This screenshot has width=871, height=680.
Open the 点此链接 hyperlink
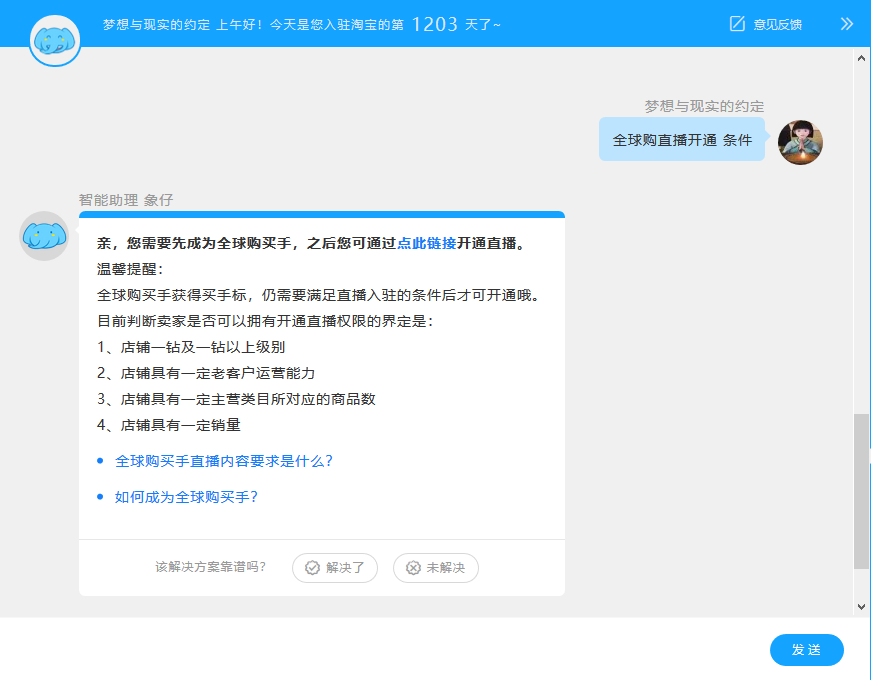[427, 243]
